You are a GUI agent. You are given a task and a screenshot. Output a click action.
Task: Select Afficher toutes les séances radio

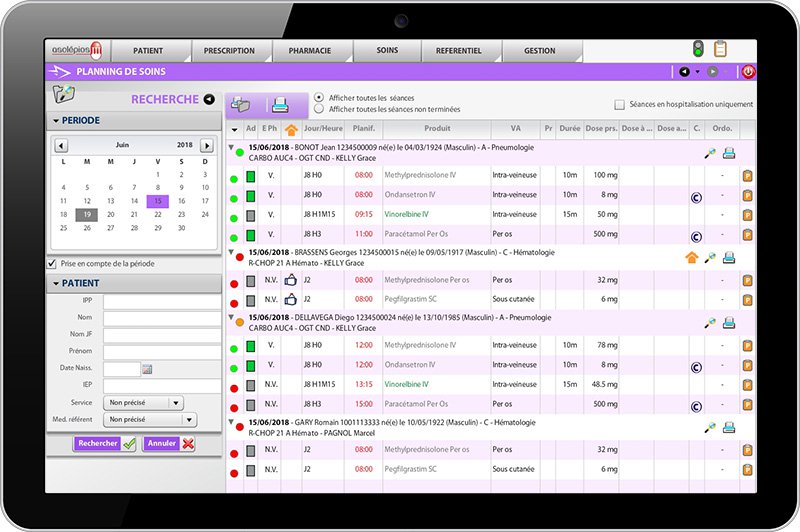[x=319, y=97]
